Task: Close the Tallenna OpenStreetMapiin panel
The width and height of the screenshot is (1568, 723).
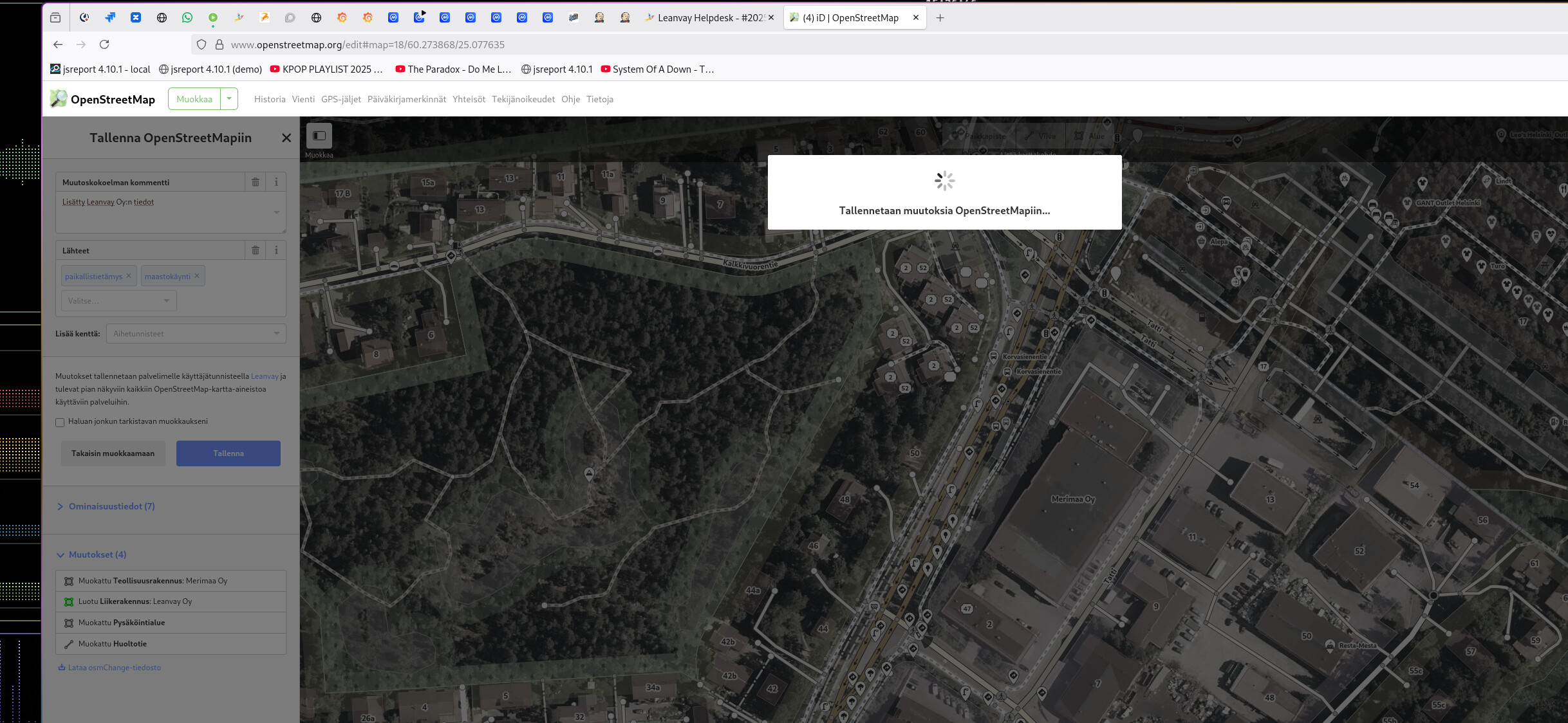Action: [x=286, y=138]
